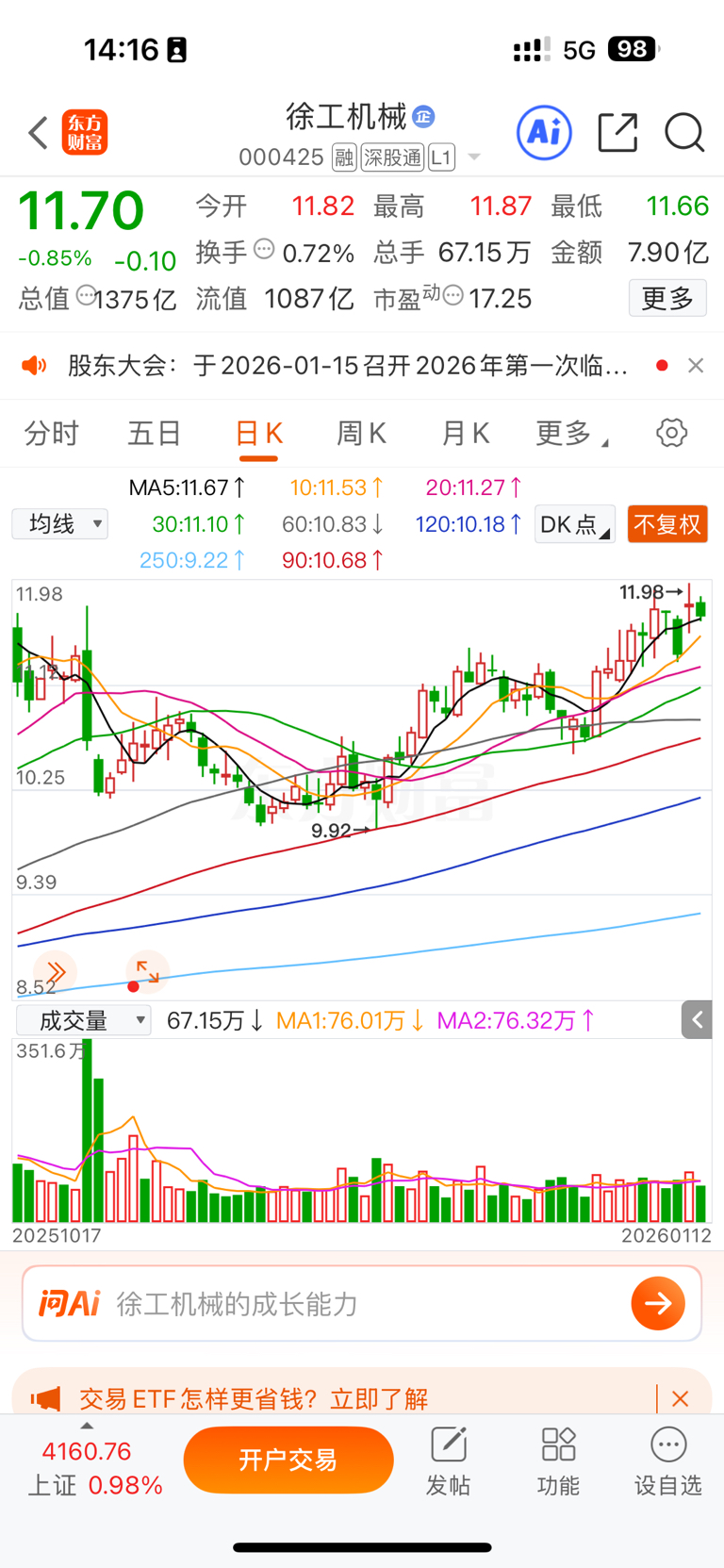Screen dimensions: 724x1568
Task: Expand the side panel arrow tab
Action: pos(697,1019)
